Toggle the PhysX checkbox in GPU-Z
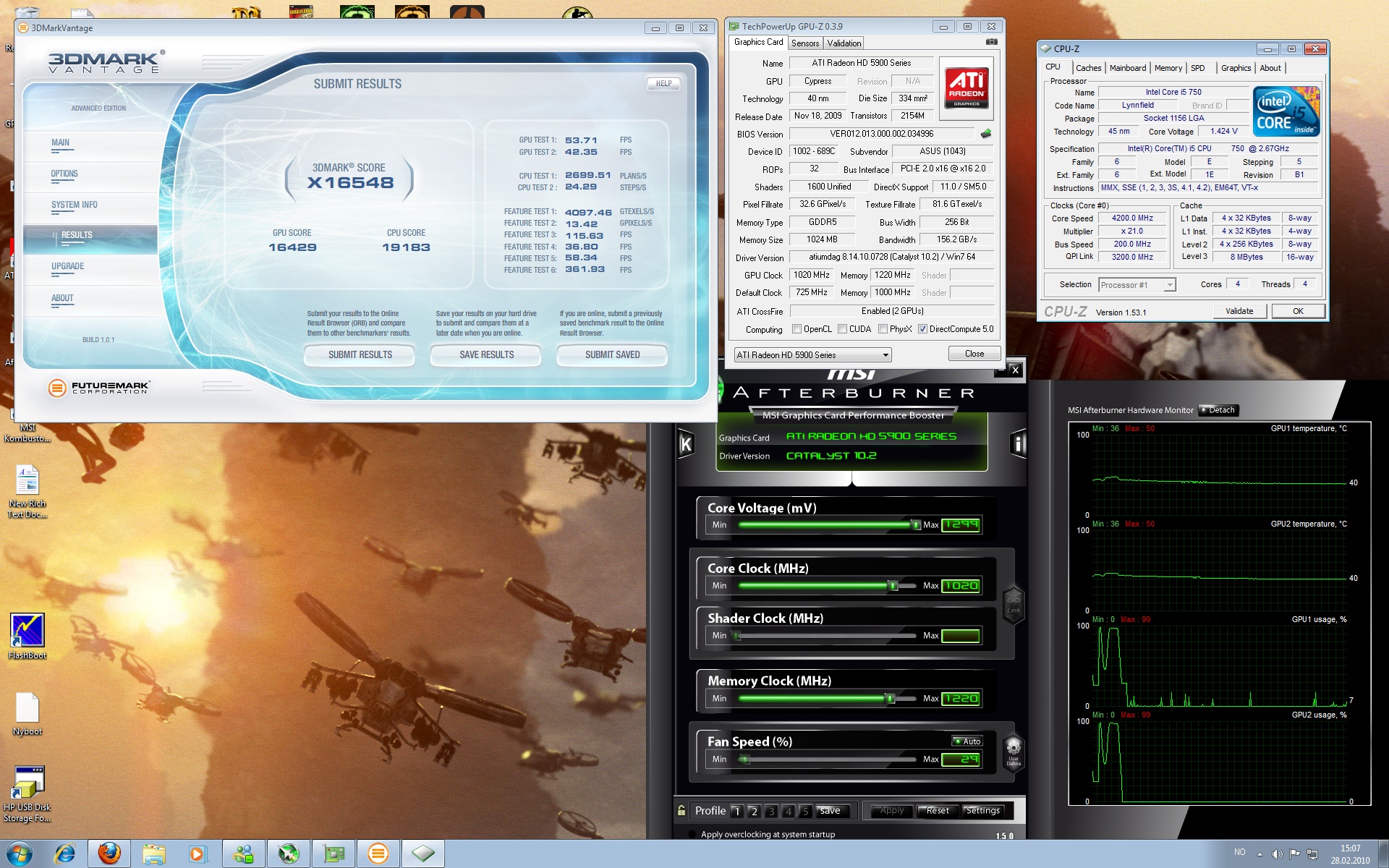 [x=883, y=329]
